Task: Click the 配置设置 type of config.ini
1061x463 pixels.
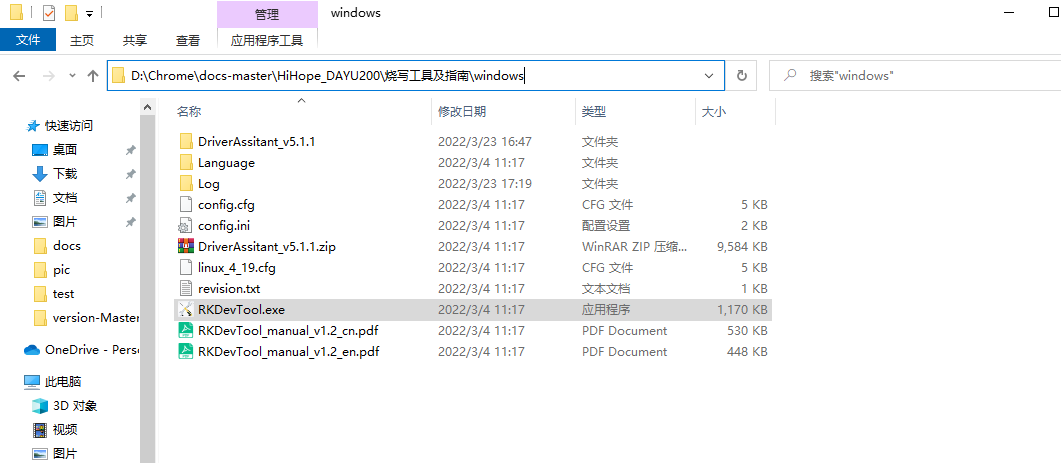Action: 606,225
